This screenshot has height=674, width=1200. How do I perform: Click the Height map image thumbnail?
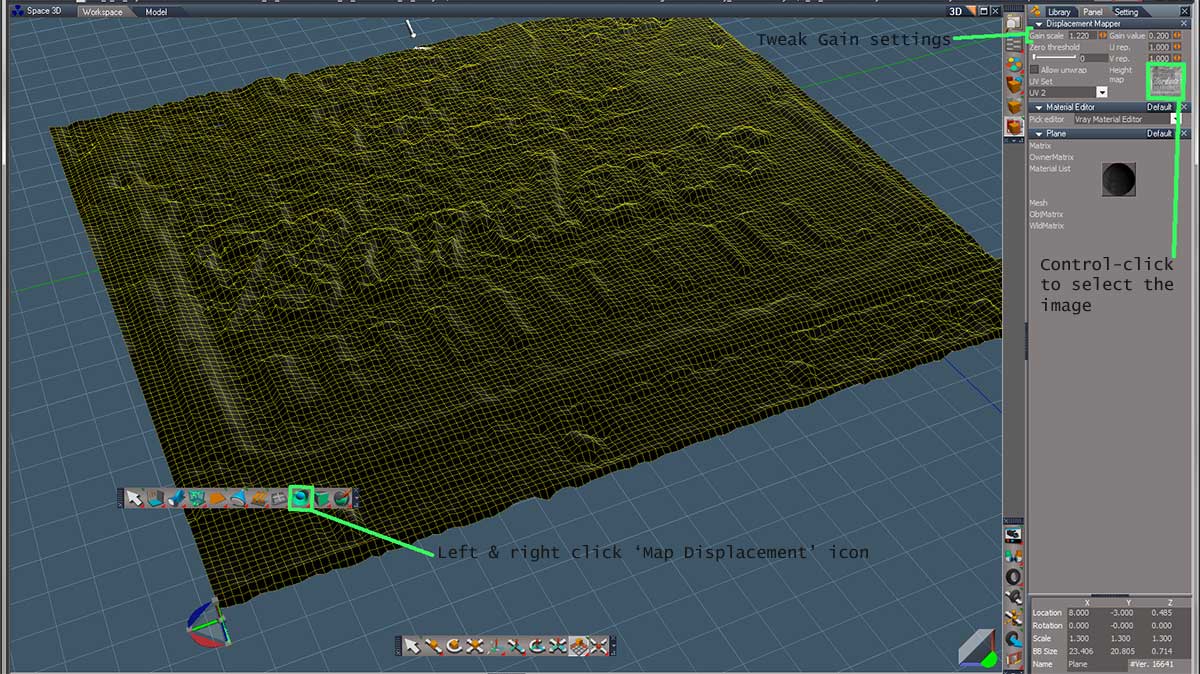[x=1164, y=80]
